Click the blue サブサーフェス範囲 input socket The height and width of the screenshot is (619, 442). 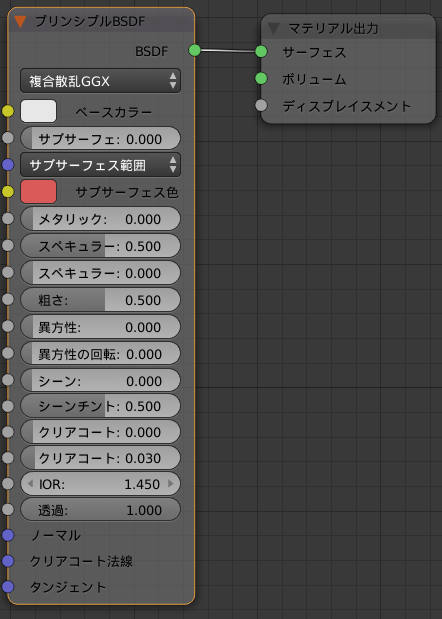[8, 165]
